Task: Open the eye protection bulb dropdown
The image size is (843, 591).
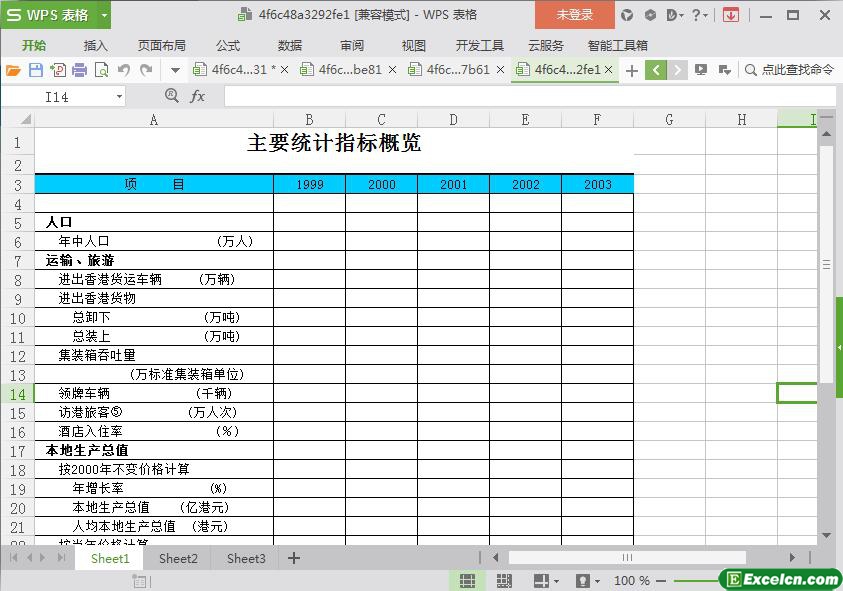Action: coord(588,581)
